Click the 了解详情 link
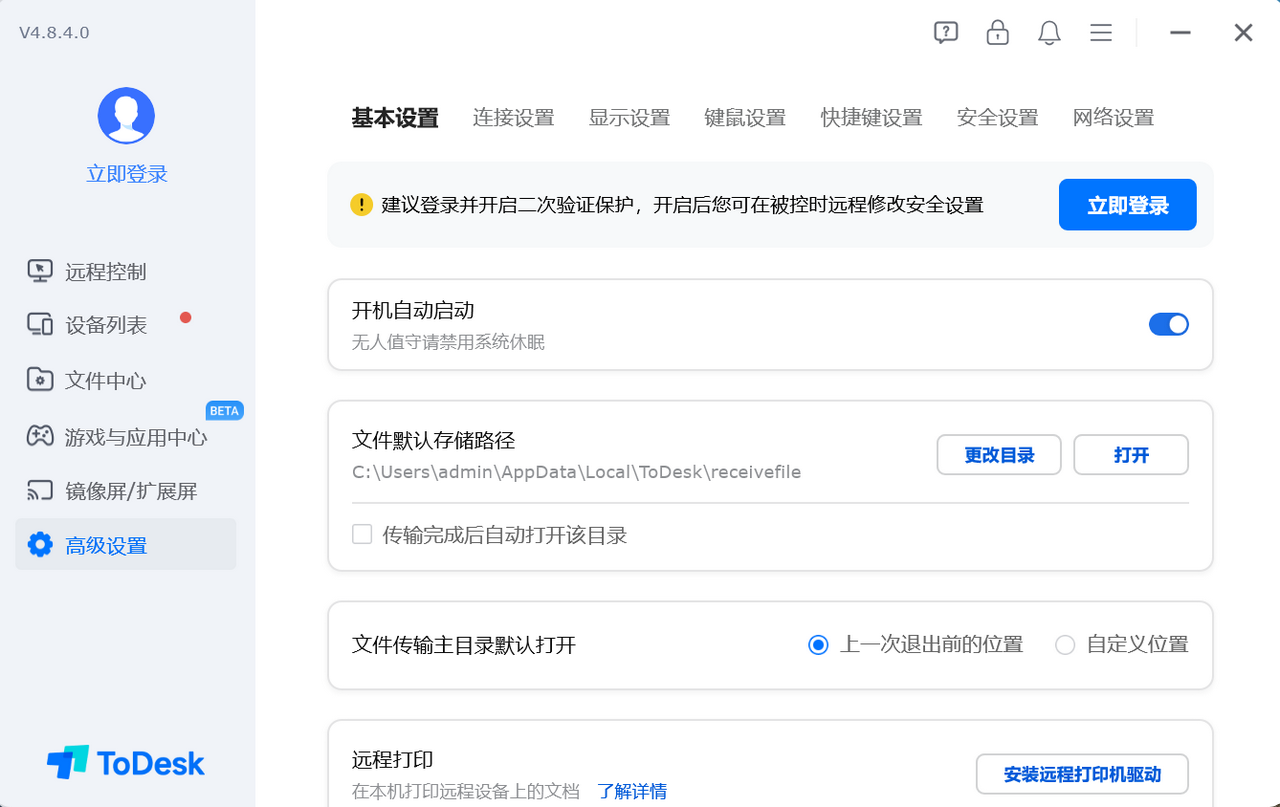This screenshot has height=807, width=1280. click(632, 791)
